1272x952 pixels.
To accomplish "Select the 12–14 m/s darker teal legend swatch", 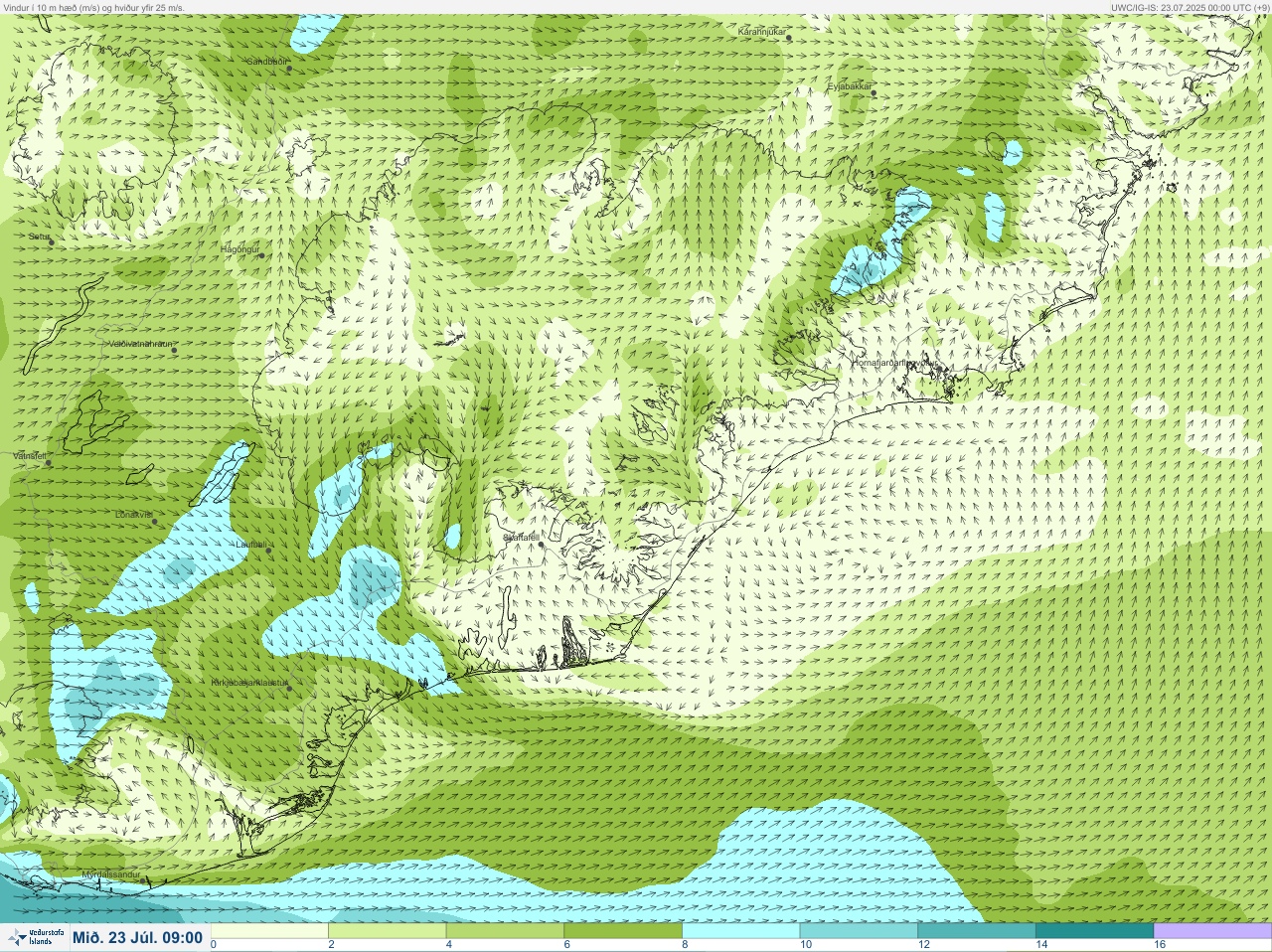I will coord(977,931).
